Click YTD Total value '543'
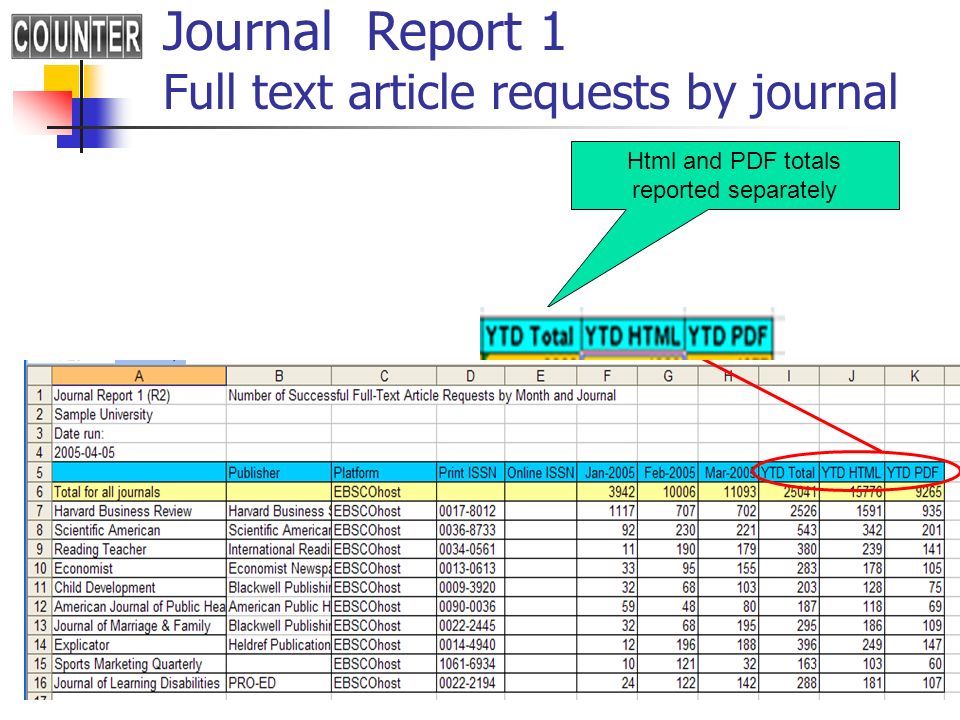960x720 pixels. click(x=789, y=529)
